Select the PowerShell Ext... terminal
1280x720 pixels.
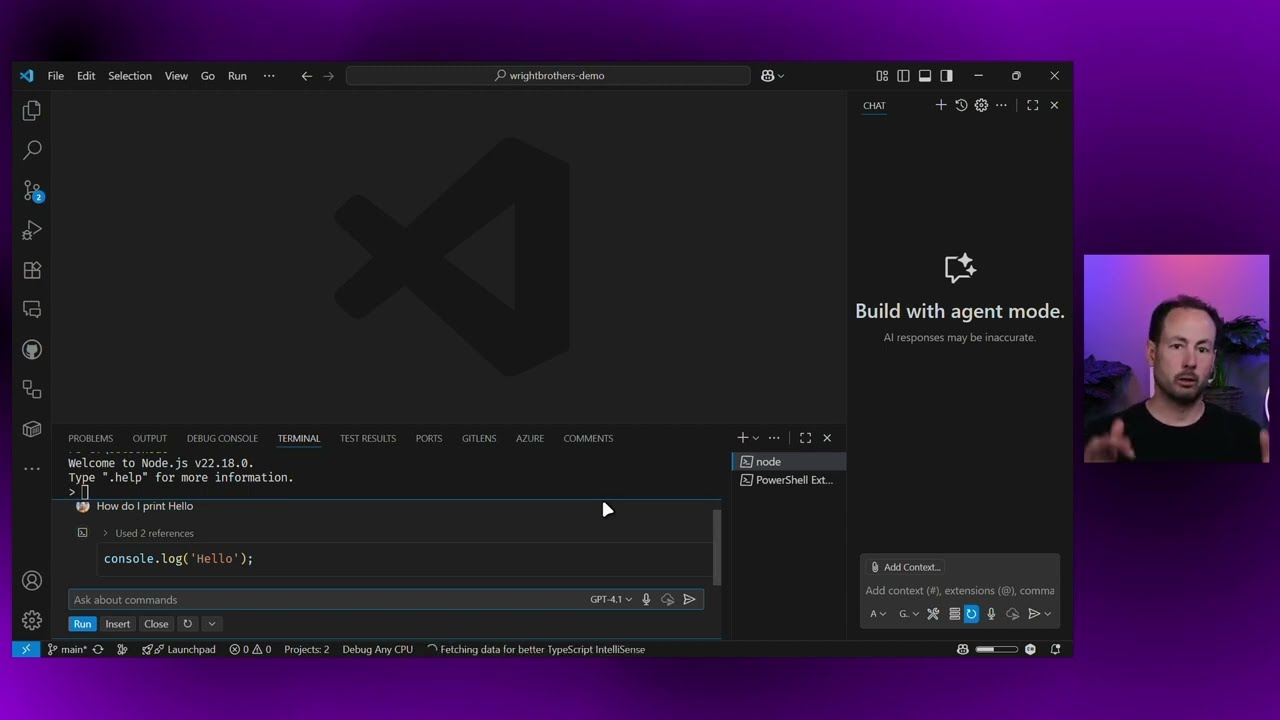tap(787, 480)
